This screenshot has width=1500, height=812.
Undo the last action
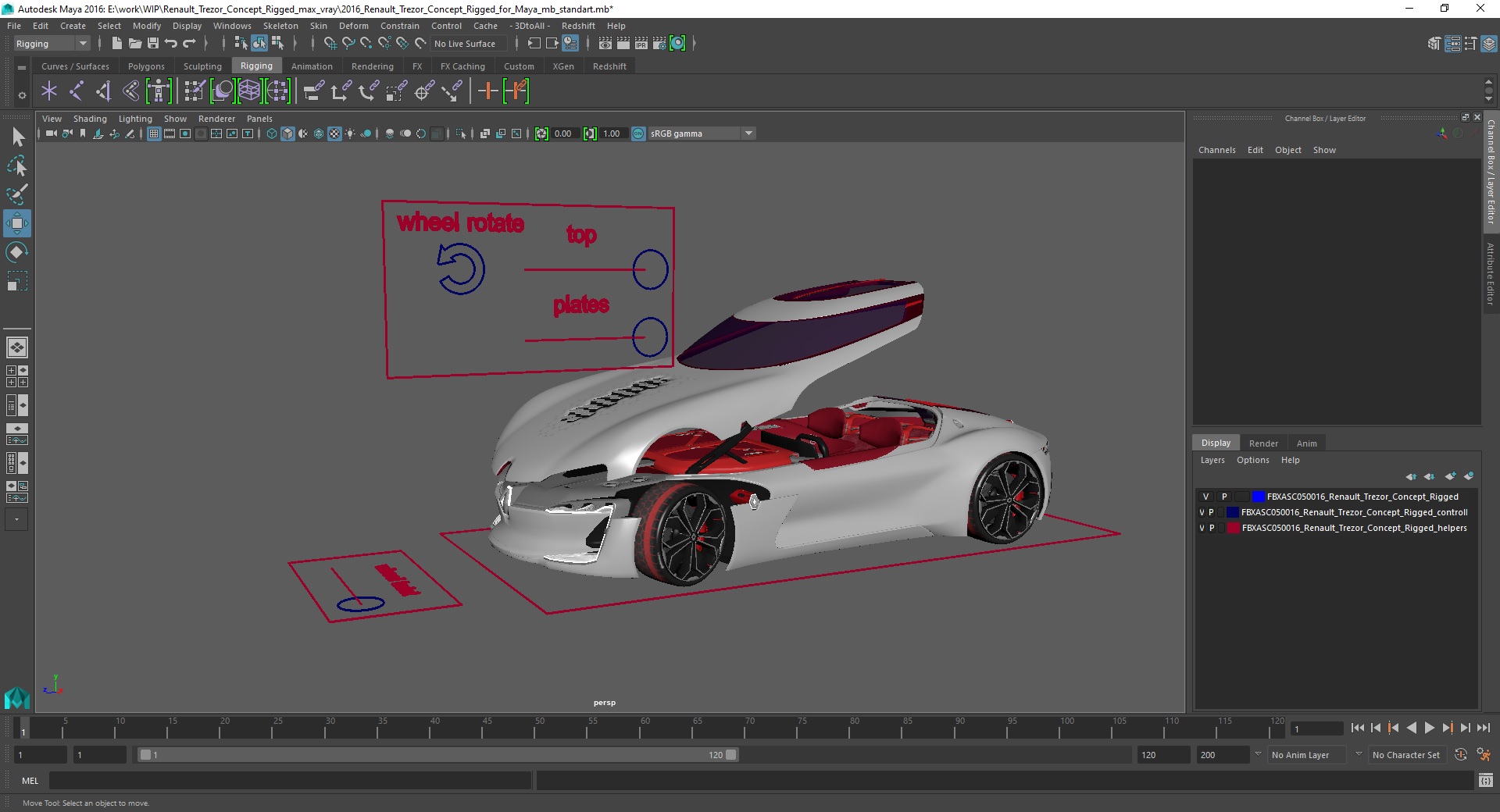point(171,44)
